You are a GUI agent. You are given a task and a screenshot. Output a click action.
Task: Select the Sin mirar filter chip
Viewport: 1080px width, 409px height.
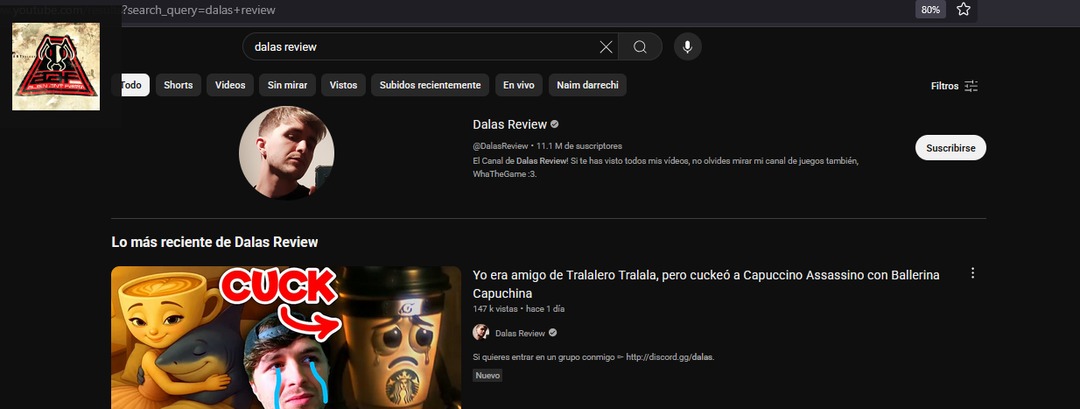[x=287, y=85]
